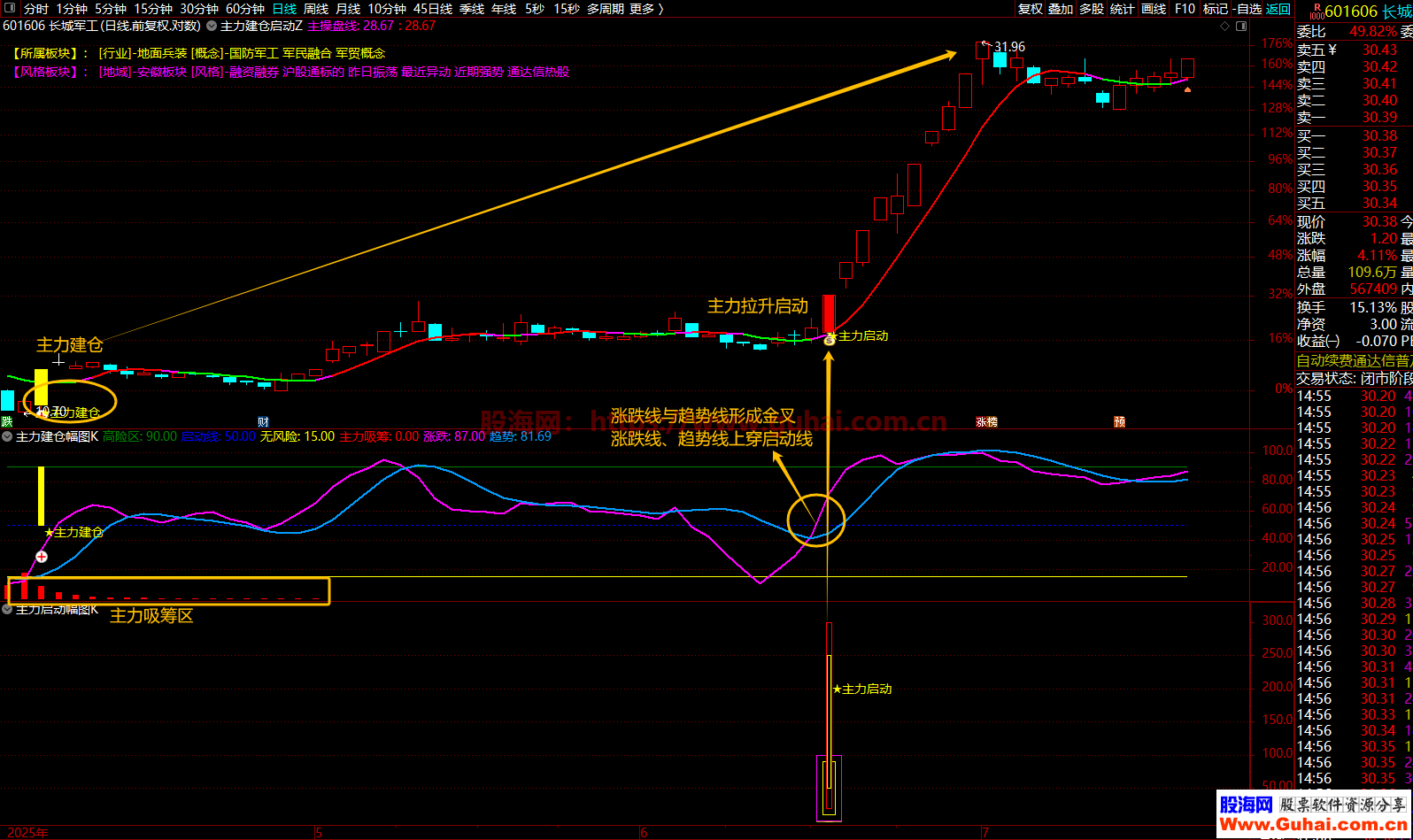Click the R1000 badge beside stock code
Screen dimensions: 1413x840
click(1316, 11)
